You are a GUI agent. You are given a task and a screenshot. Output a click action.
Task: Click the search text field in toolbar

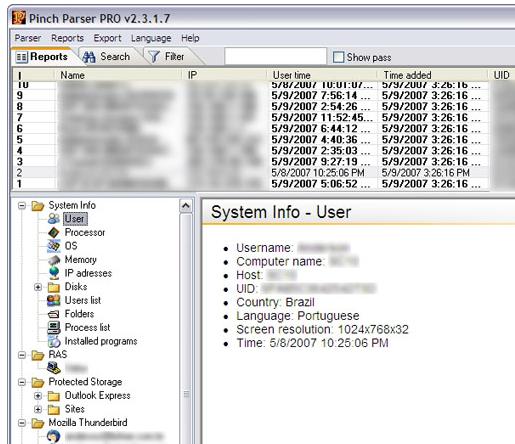275,56
